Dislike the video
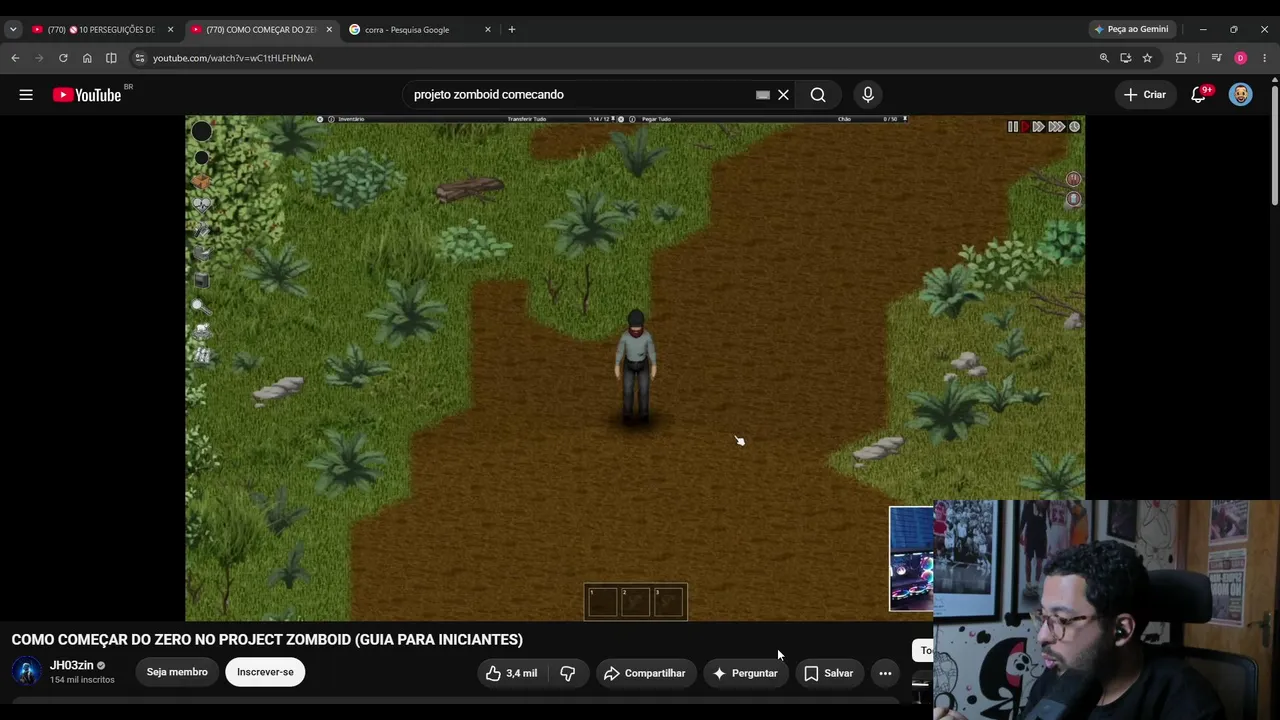 [567, 673]
